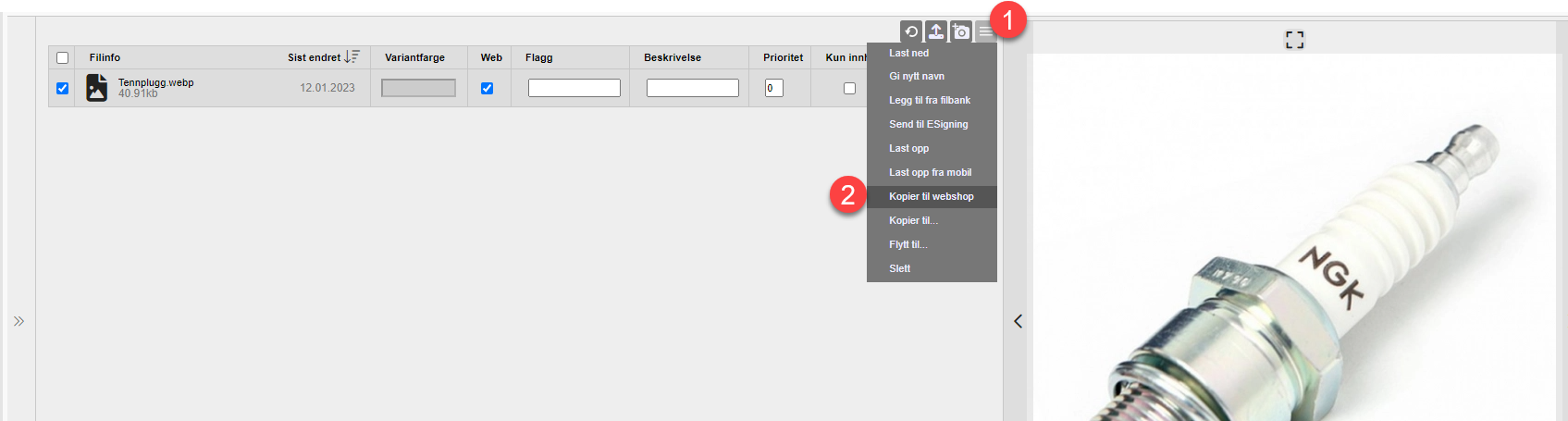Toggle the select all files checkbox
The image size is (1568, 421).
coord(62,57)
